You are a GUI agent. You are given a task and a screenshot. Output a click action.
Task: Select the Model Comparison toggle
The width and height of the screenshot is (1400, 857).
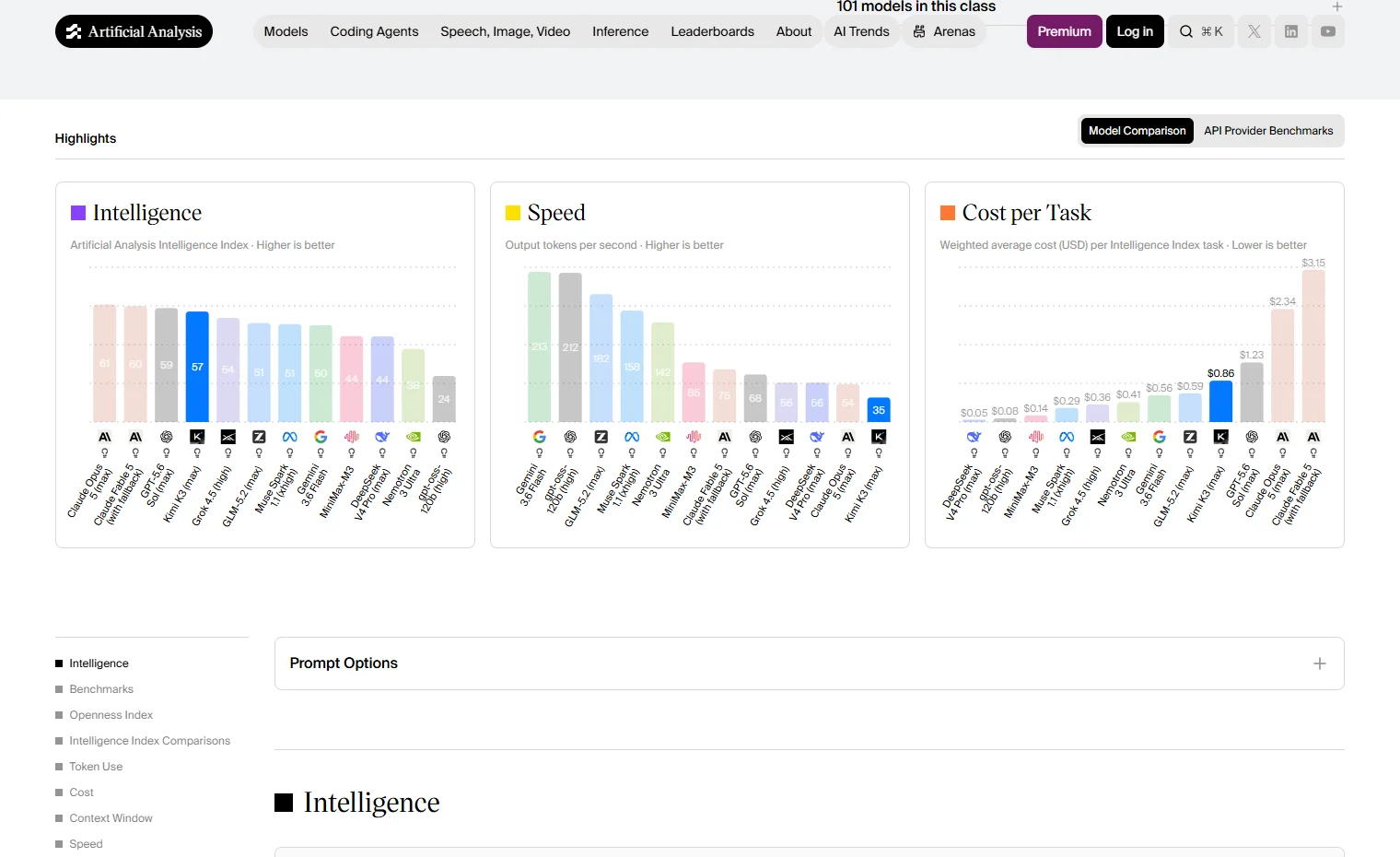coord(1137,131)
